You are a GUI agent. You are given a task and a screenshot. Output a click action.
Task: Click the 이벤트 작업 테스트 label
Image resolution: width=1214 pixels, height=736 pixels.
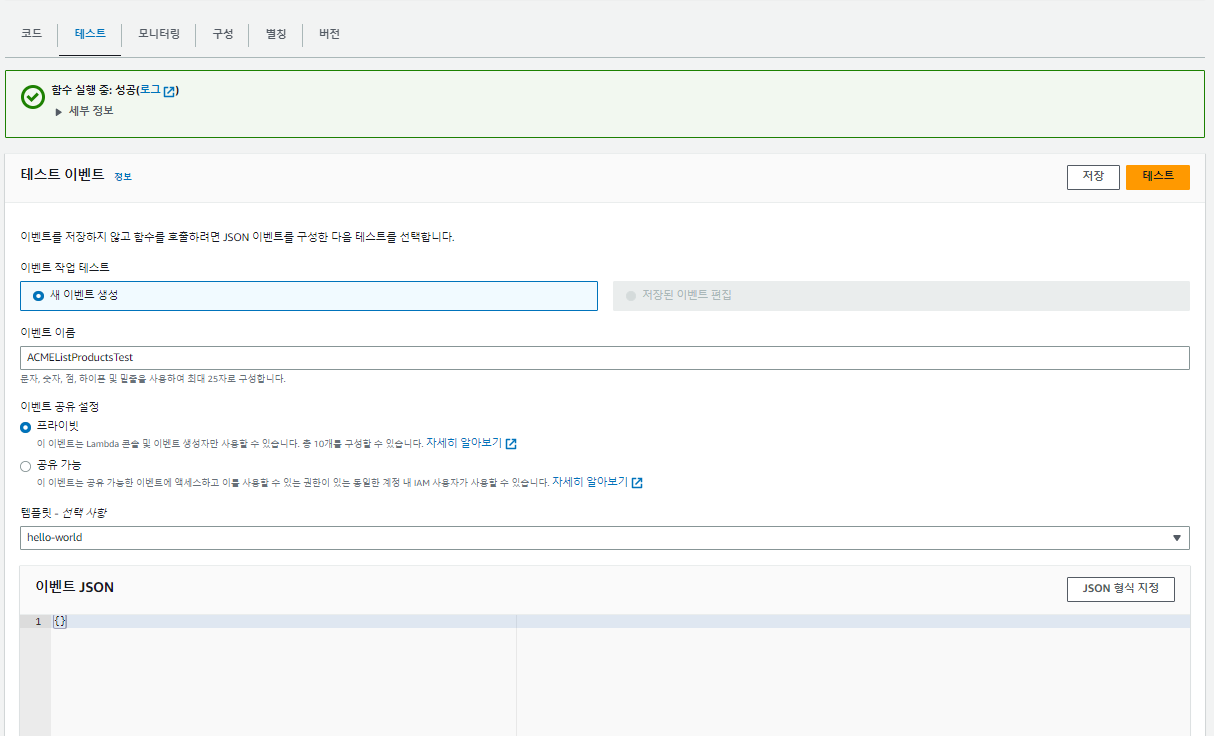(x=65, y=268)
